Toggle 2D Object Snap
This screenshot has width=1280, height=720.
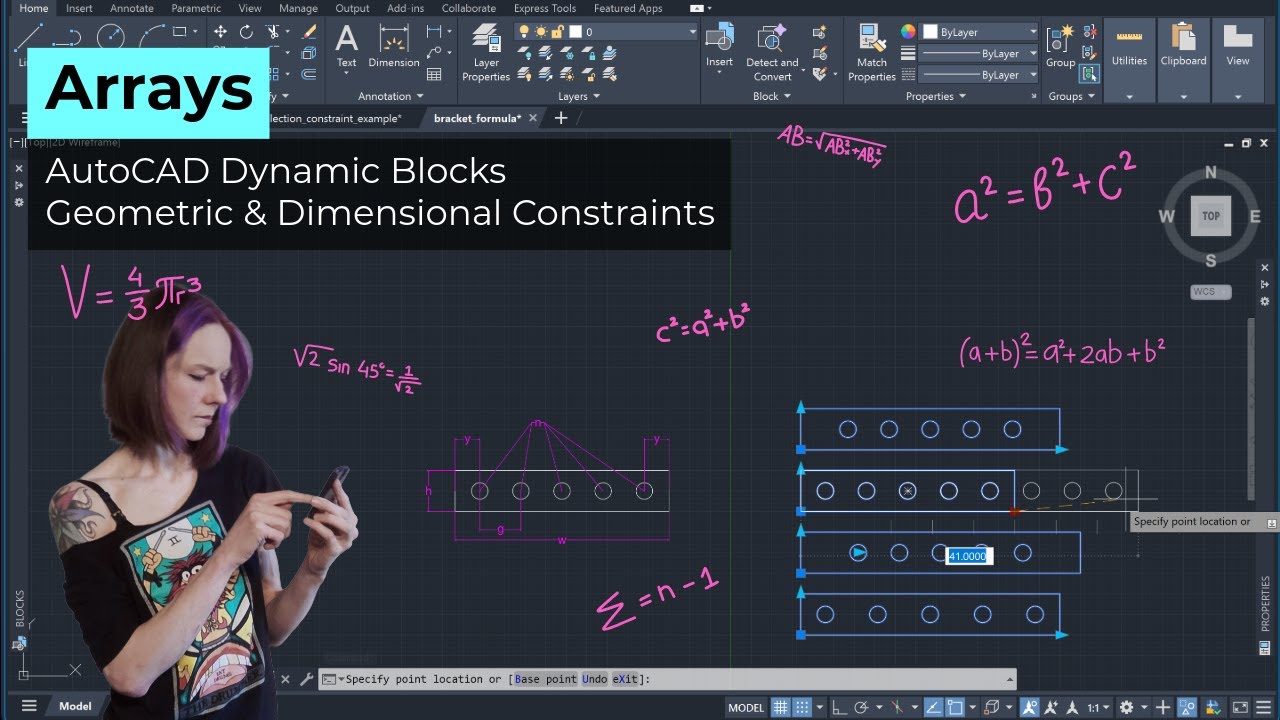pos(955,707)
